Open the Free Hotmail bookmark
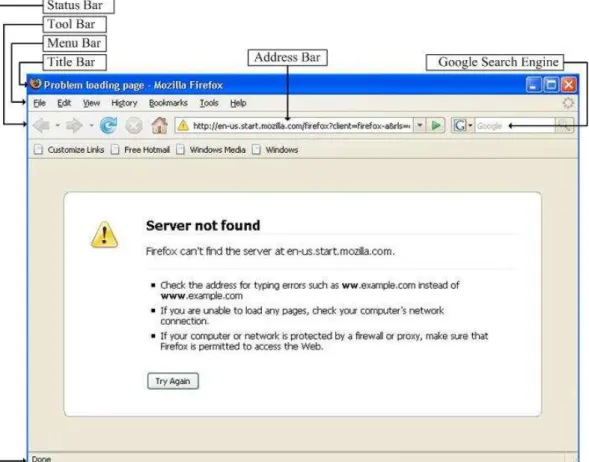This screenshot has width=589, height=462. pyautogui.click(x=140, y=150)
